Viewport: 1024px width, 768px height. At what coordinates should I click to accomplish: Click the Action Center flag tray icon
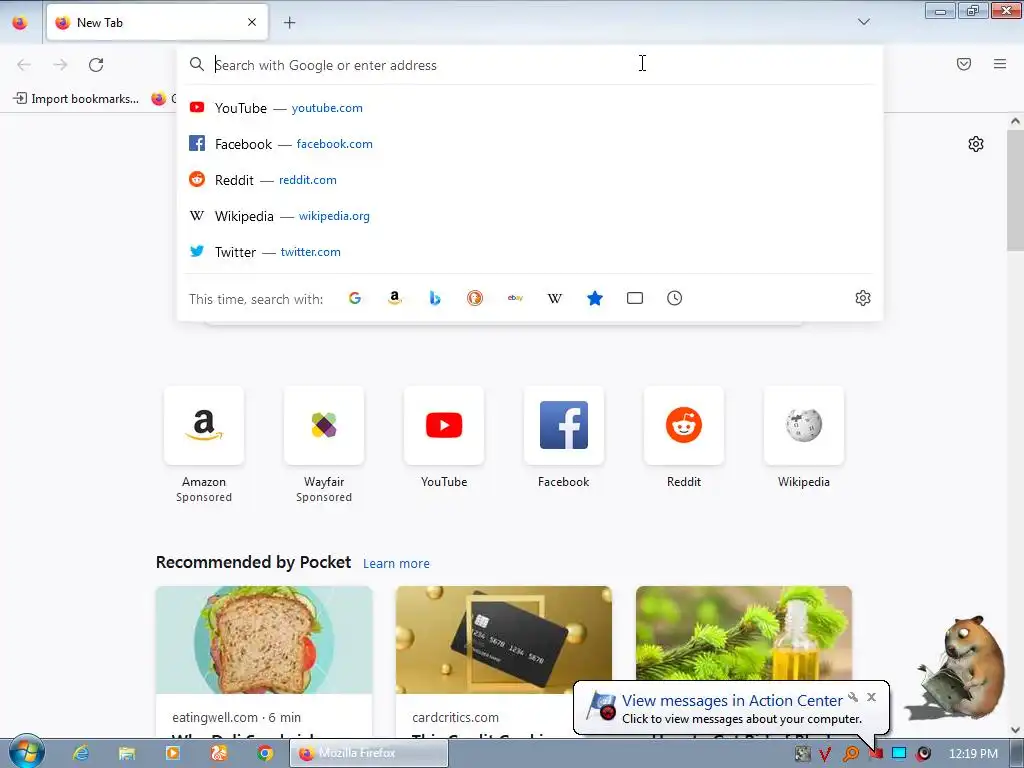tap(875, 754)
